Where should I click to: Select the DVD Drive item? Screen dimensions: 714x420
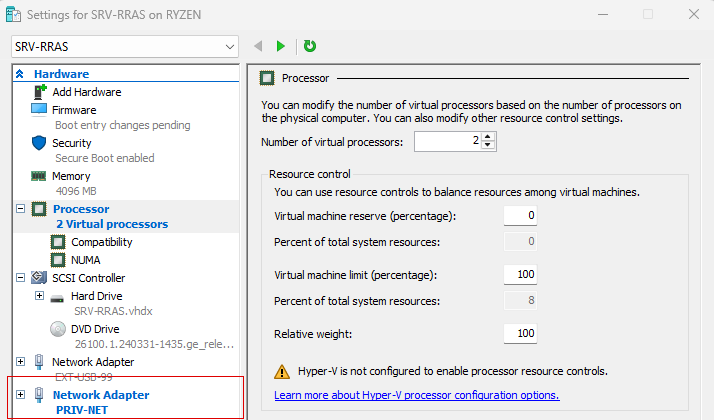(x=96, y=329)
